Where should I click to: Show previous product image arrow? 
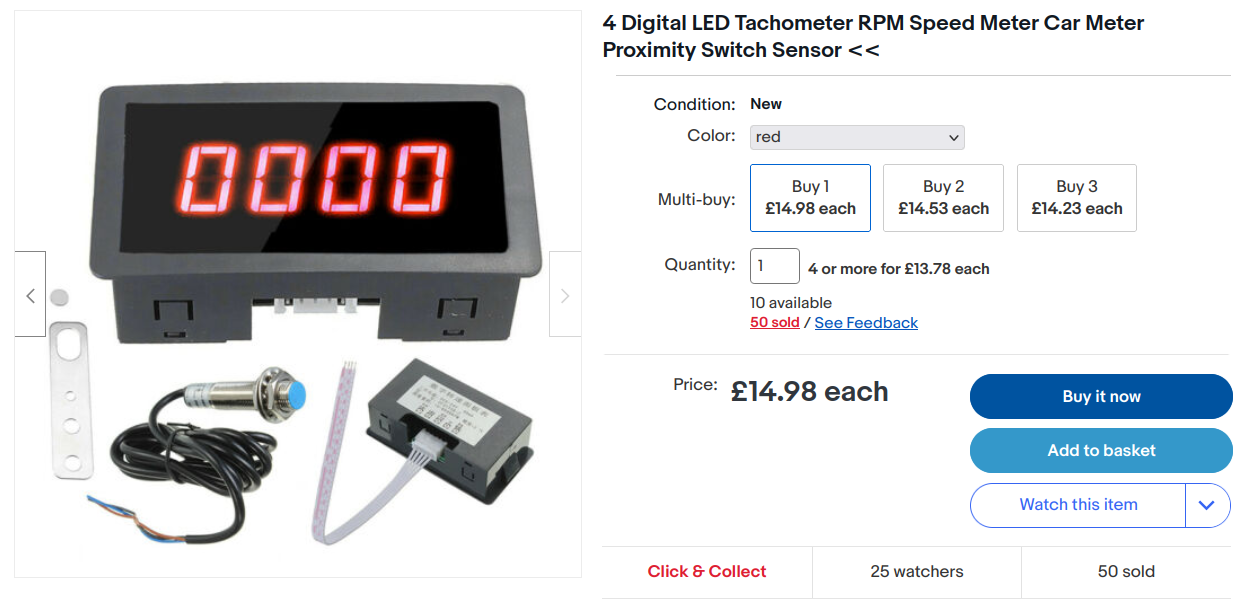[x=30, y=295]
